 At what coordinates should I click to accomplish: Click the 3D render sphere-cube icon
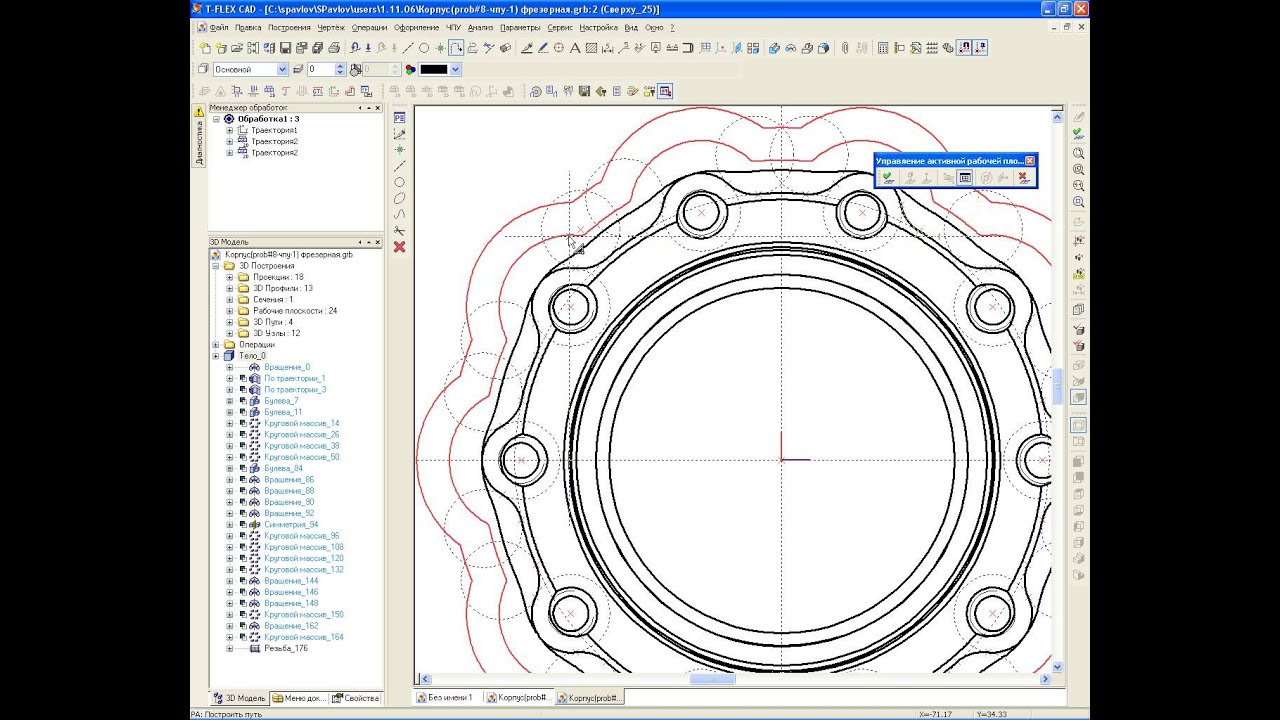coord(823,48)
